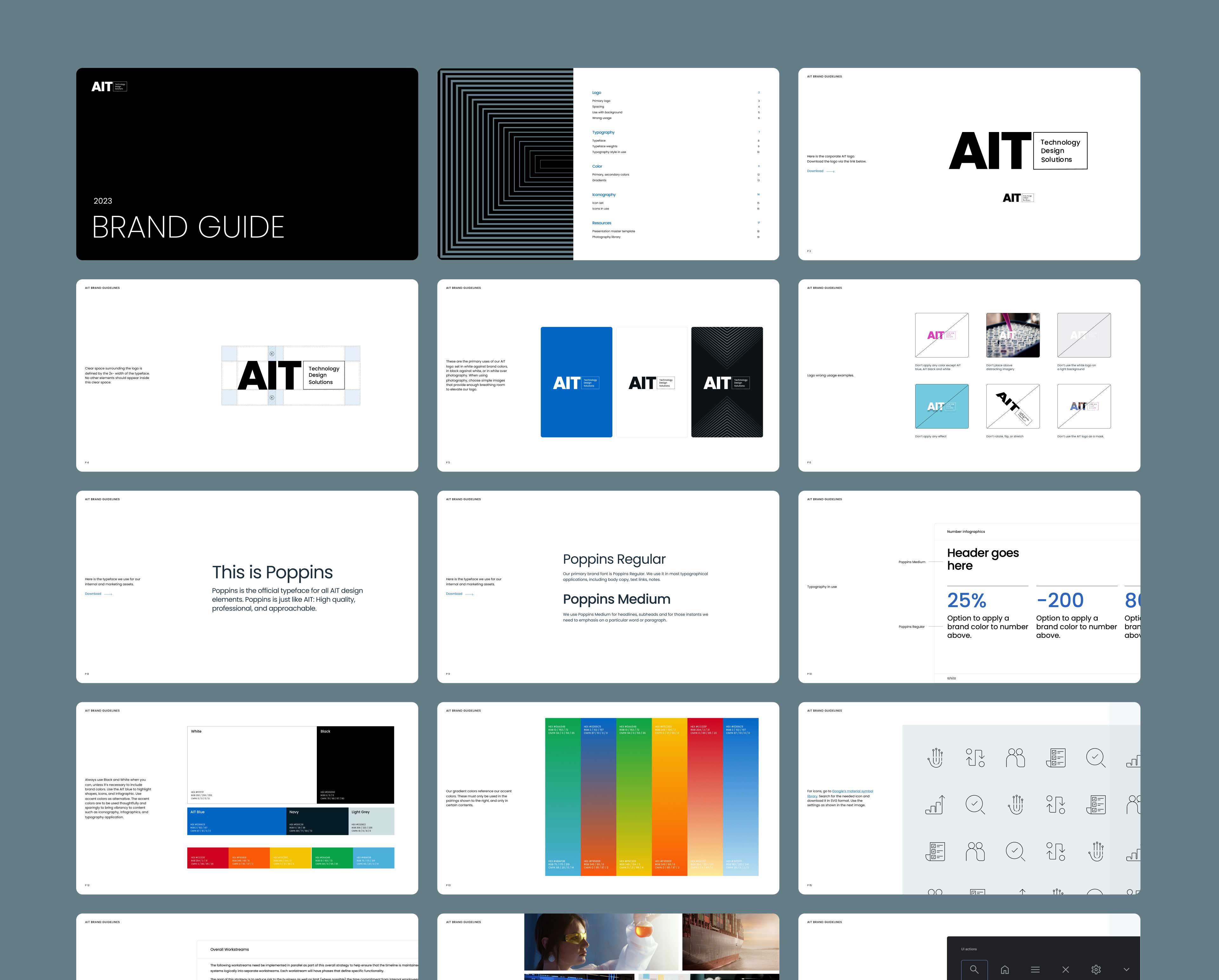Click the '-200' infographic number
Viewport: 1219px width, 980px height.
[1060, 600]
